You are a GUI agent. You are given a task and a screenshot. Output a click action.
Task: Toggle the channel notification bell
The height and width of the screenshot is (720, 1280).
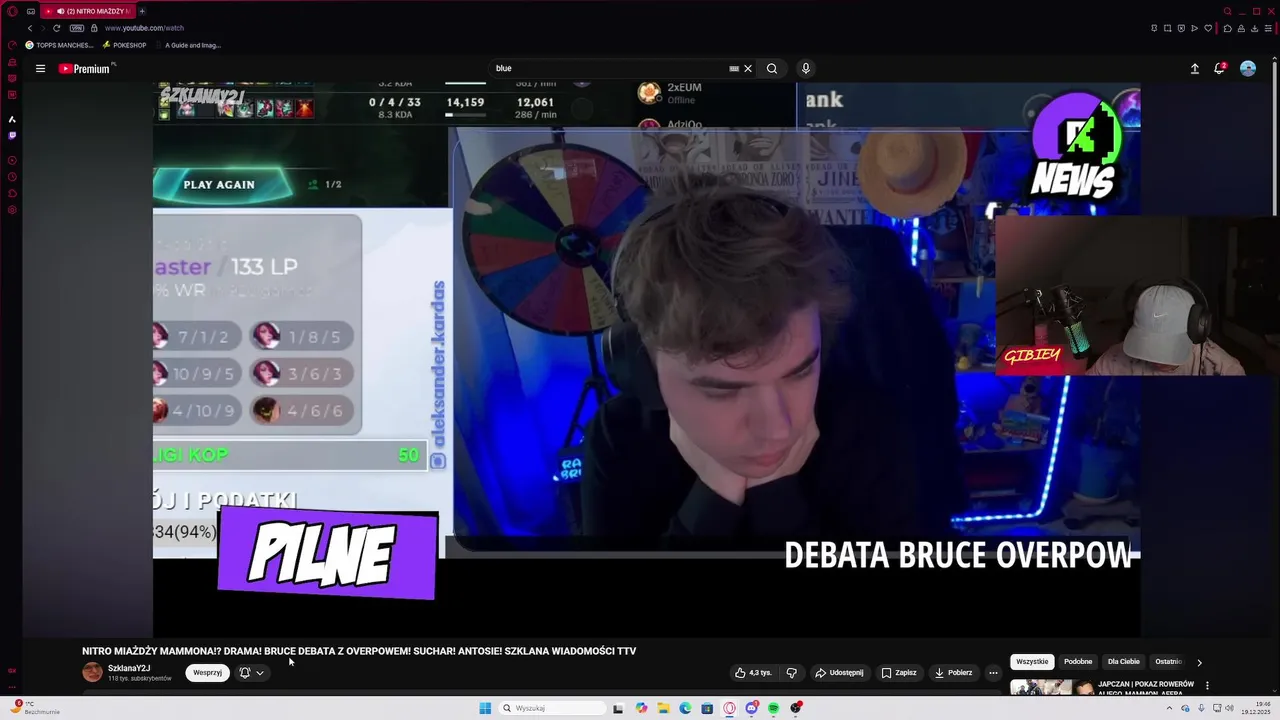pyautogui.click(x=244, y=673)
